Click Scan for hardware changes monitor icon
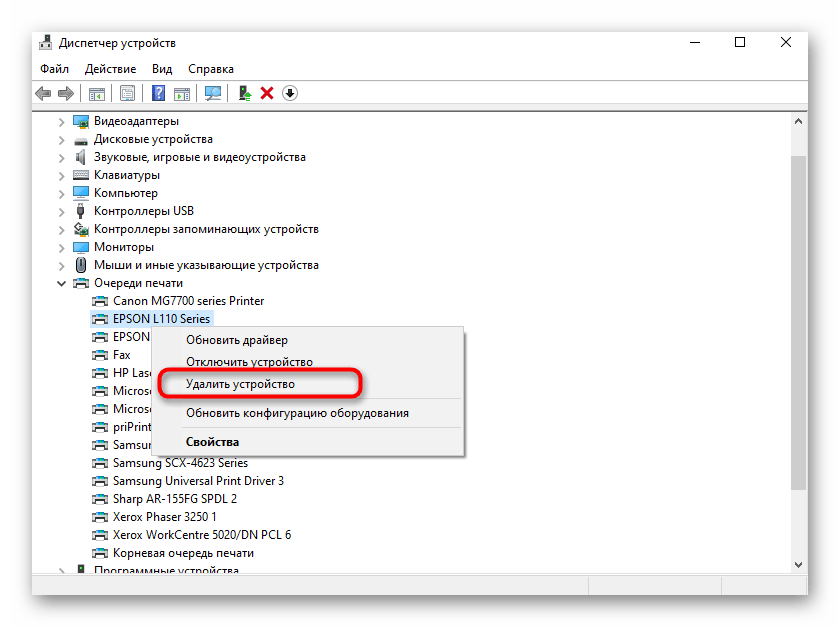The width and height of the screenshot is (840, 627). click(x=212, y=93)
